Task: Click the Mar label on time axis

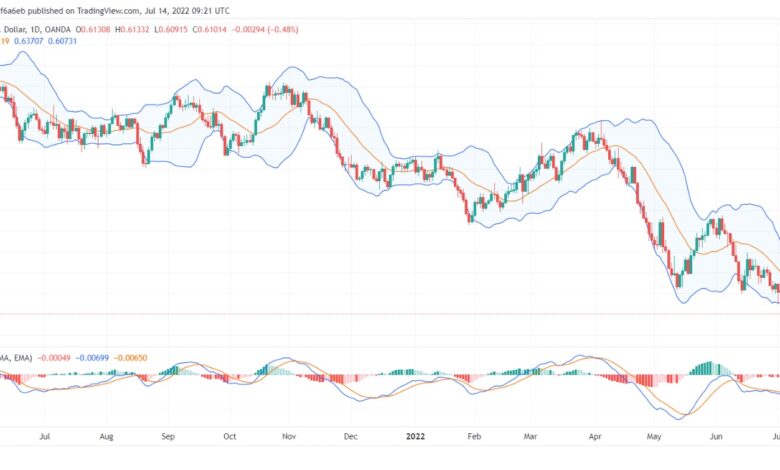Action: point(530,436)
